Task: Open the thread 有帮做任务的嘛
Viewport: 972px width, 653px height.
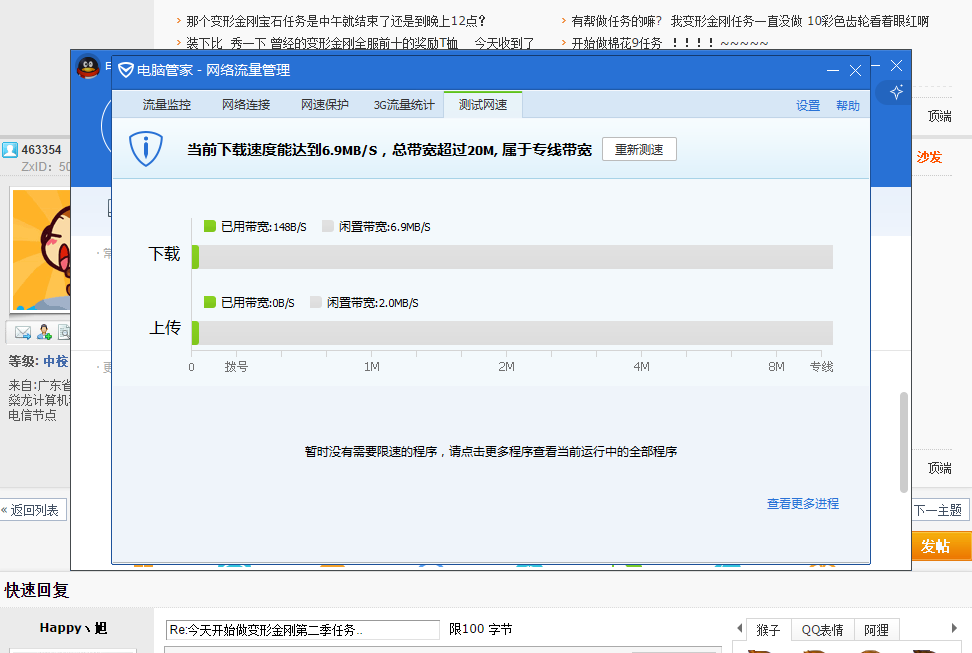Action: tap(750, 21)
